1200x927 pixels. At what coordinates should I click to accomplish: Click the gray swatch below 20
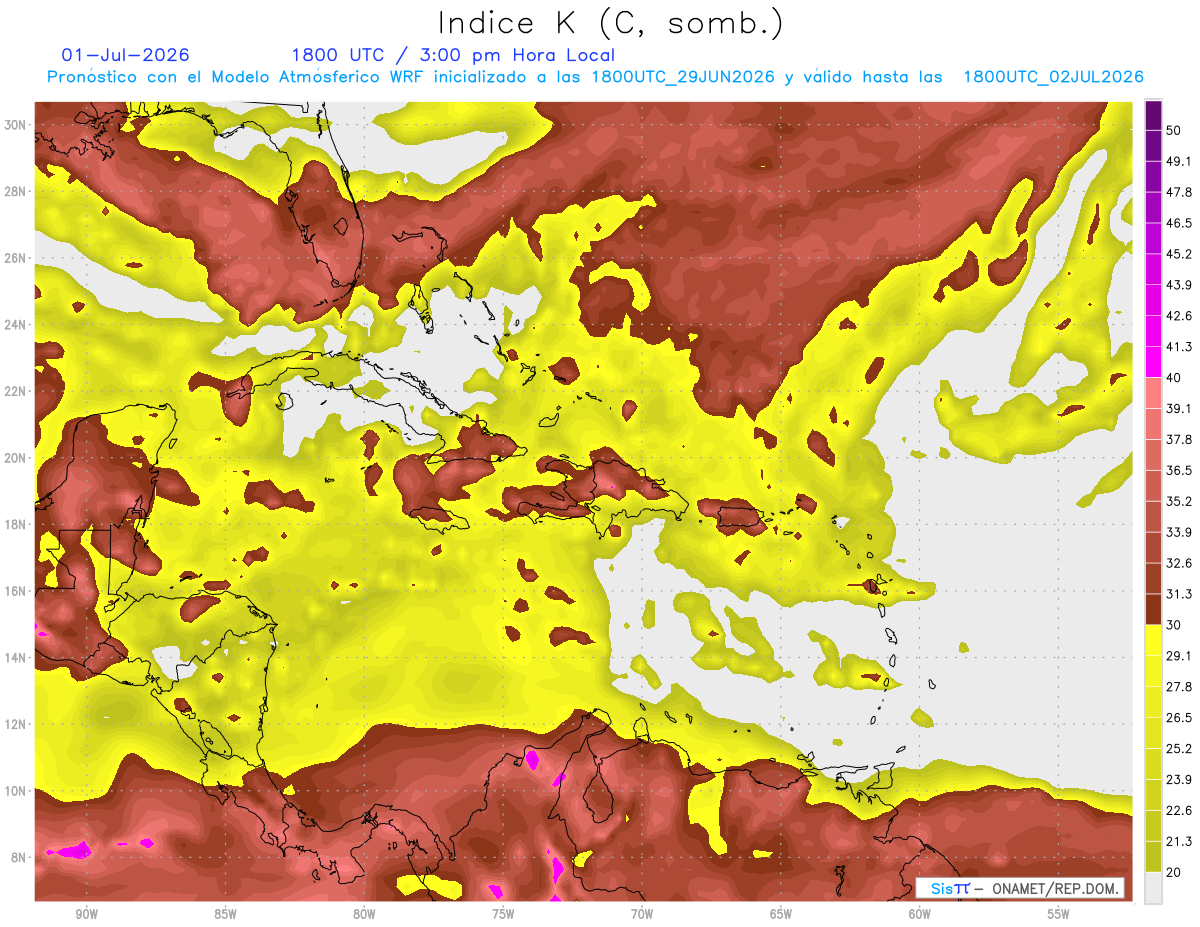click(x=1154, y=888)
